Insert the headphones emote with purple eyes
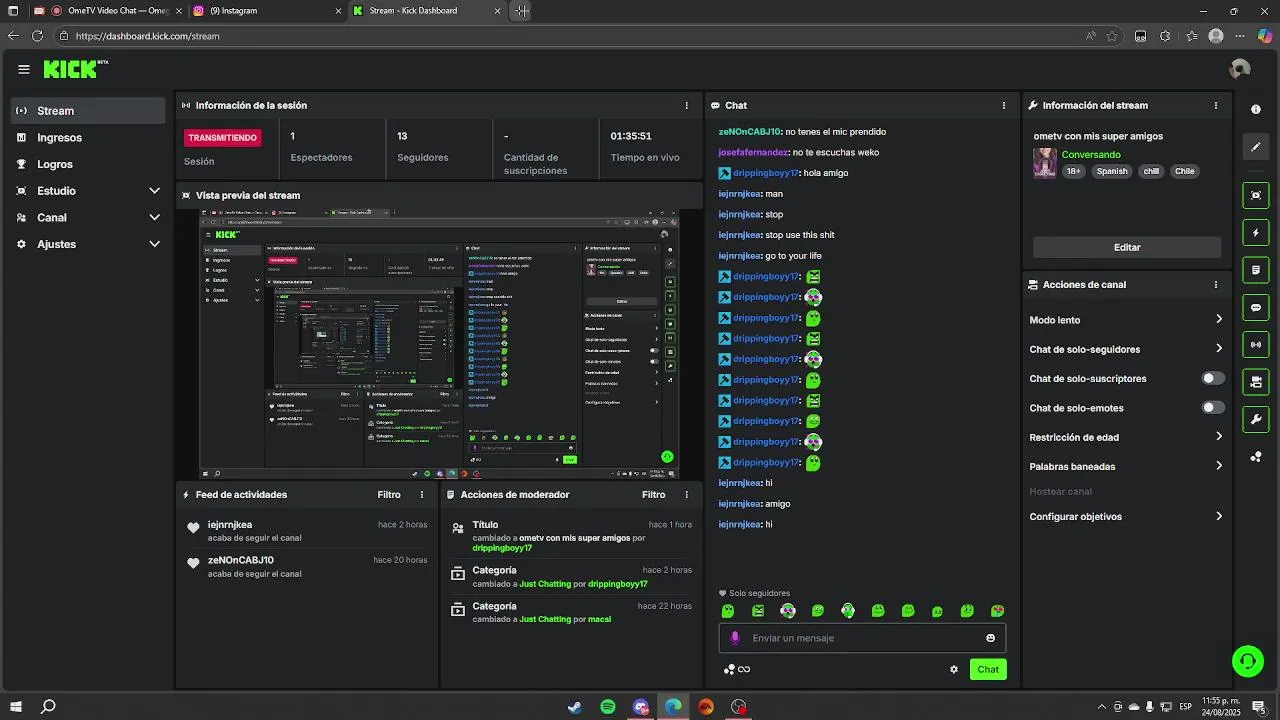The width and height of the screenshot is (1280, 720). point(788,611)
